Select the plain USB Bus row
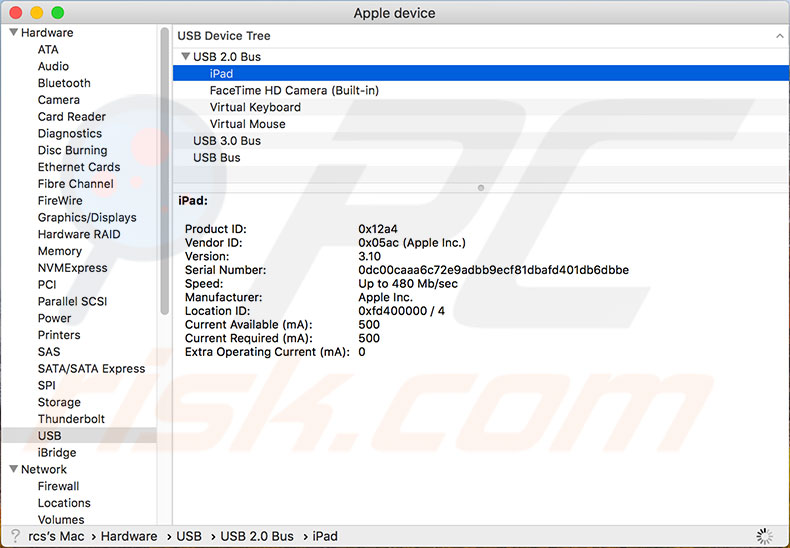Screen dimensions: 790x548 click(x=481, y=157)
